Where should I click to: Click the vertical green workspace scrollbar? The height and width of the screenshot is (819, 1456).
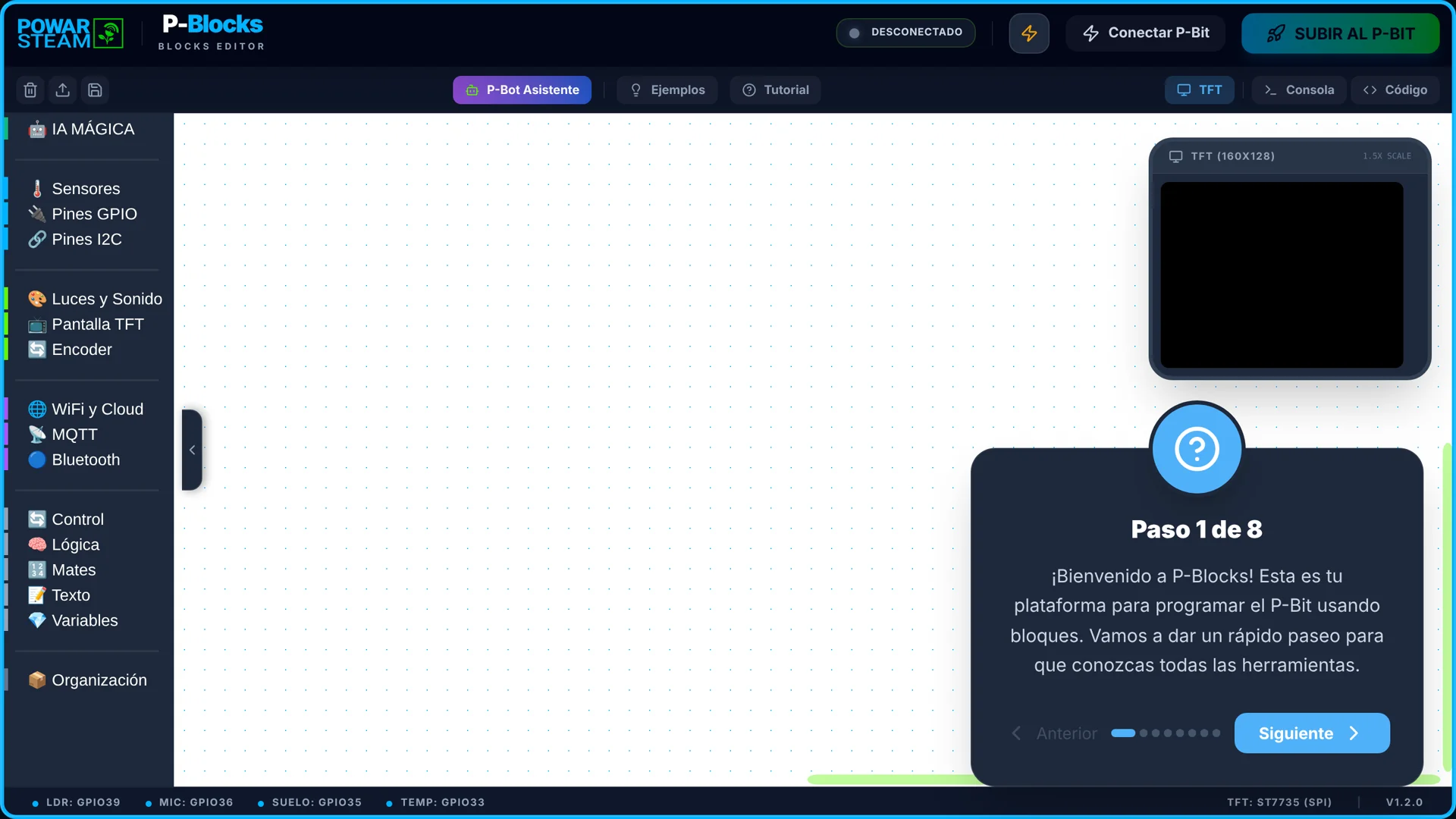coord(1447,607)
